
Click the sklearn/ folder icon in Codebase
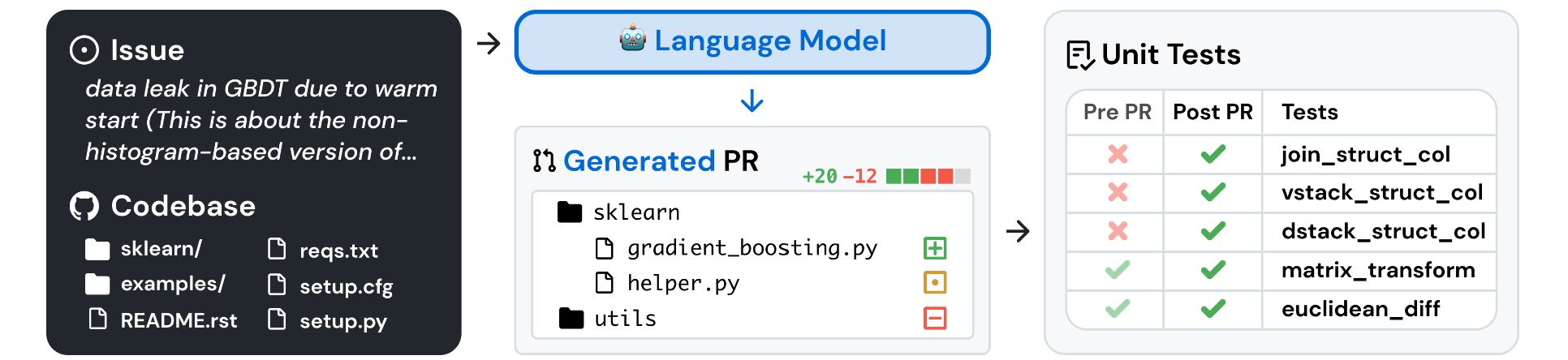[x=97, y=249]
